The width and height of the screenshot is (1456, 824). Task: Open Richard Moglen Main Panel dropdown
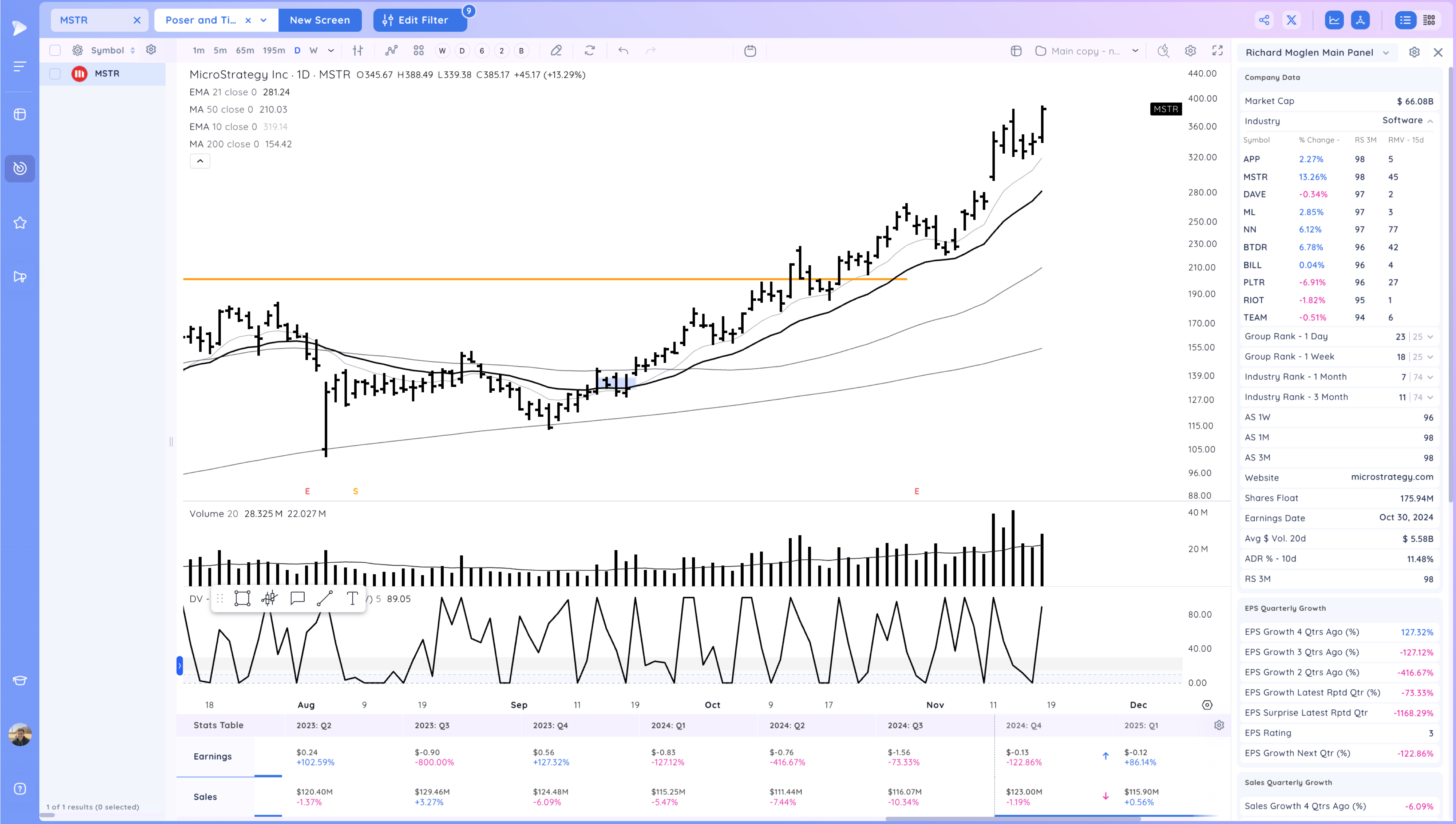1386,53
